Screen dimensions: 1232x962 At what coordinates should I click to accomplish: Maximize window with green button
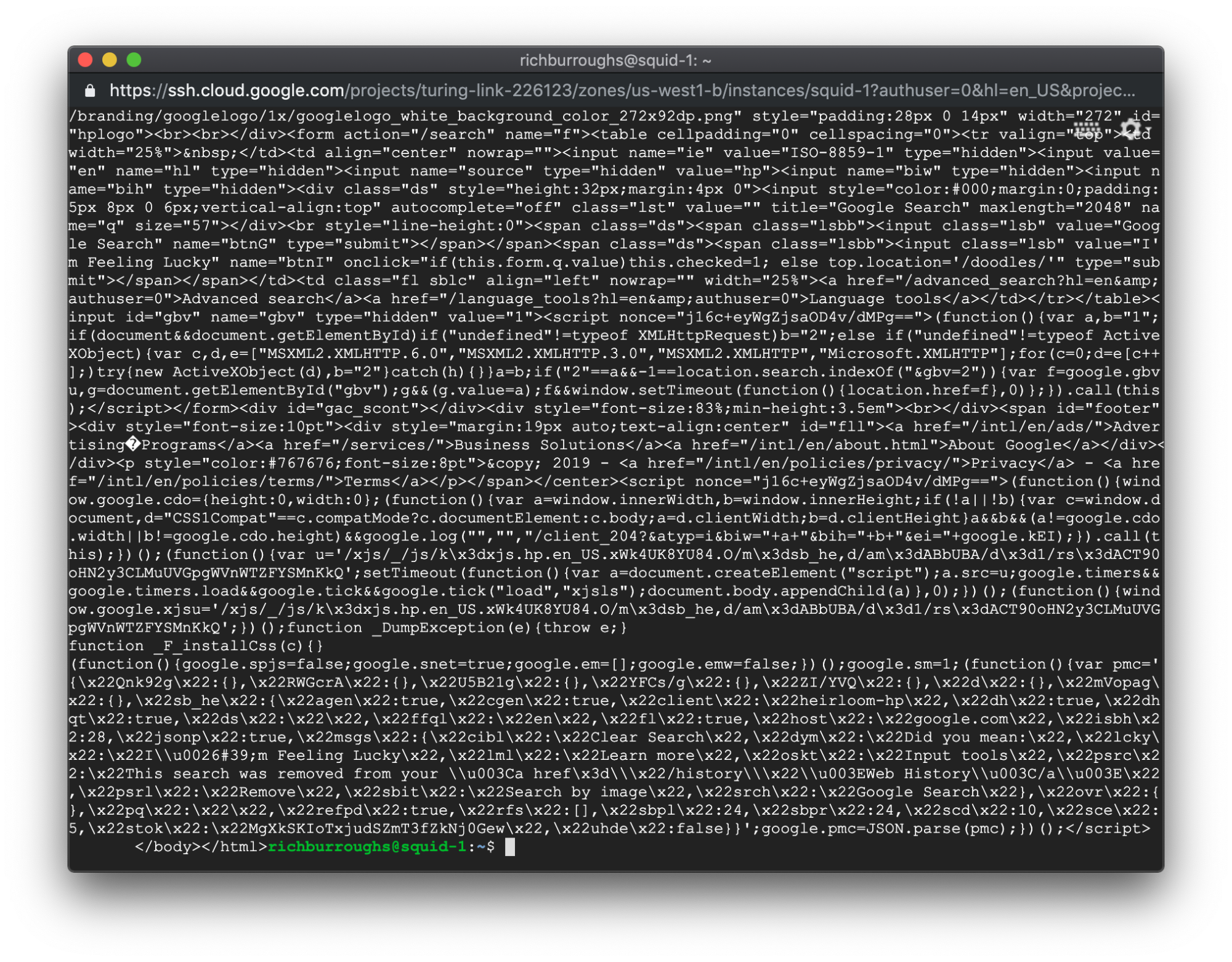pyautogui.click(x=134, y=60)
